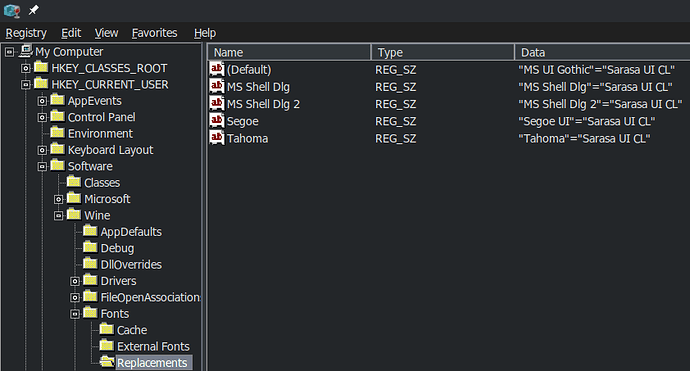Expand the AppEvents key
The image size is (690, 371).
(42, 101)
